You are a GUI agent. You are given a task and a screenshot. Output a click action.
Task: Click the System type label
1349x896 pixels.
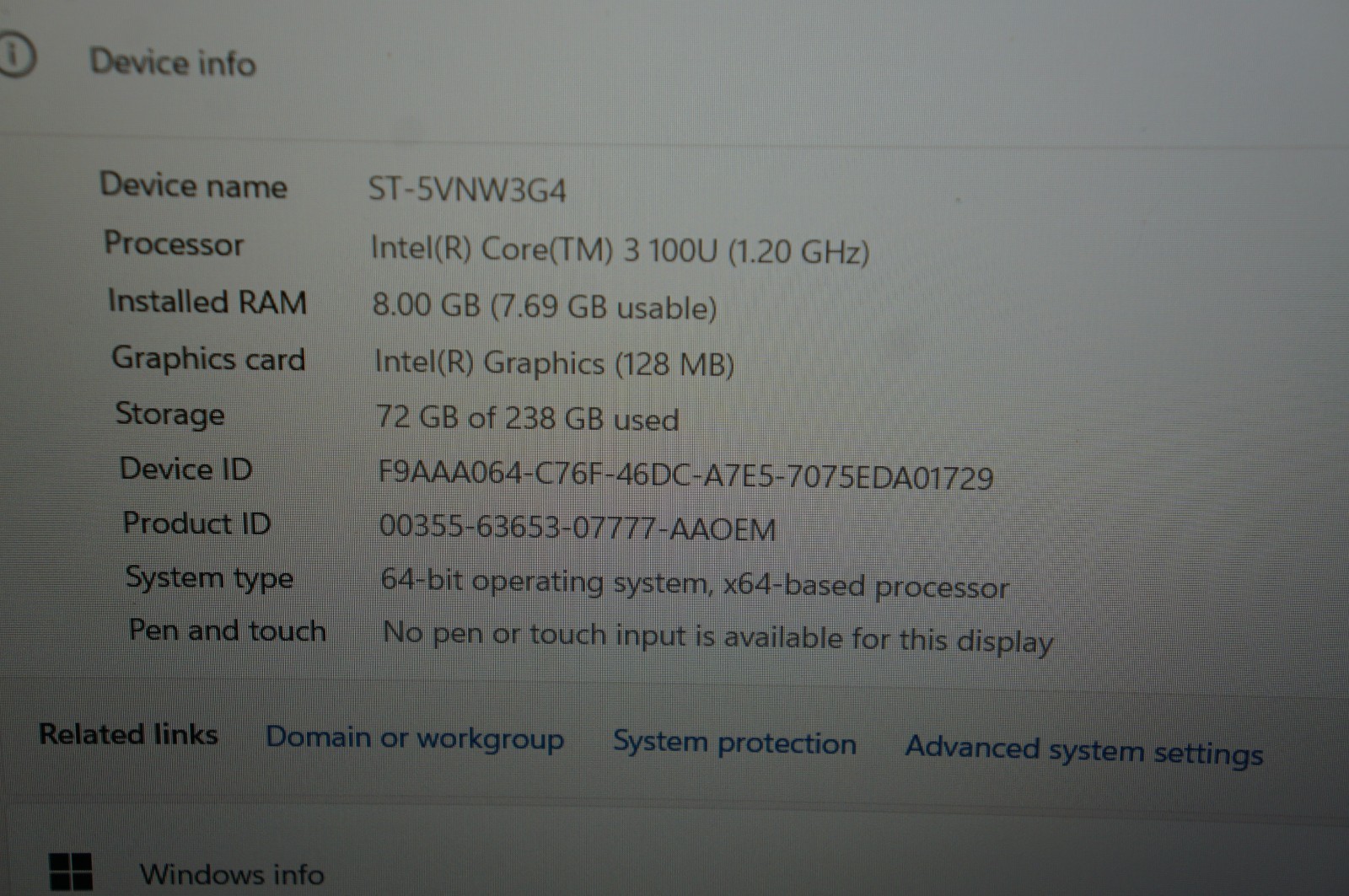(209, 578)
